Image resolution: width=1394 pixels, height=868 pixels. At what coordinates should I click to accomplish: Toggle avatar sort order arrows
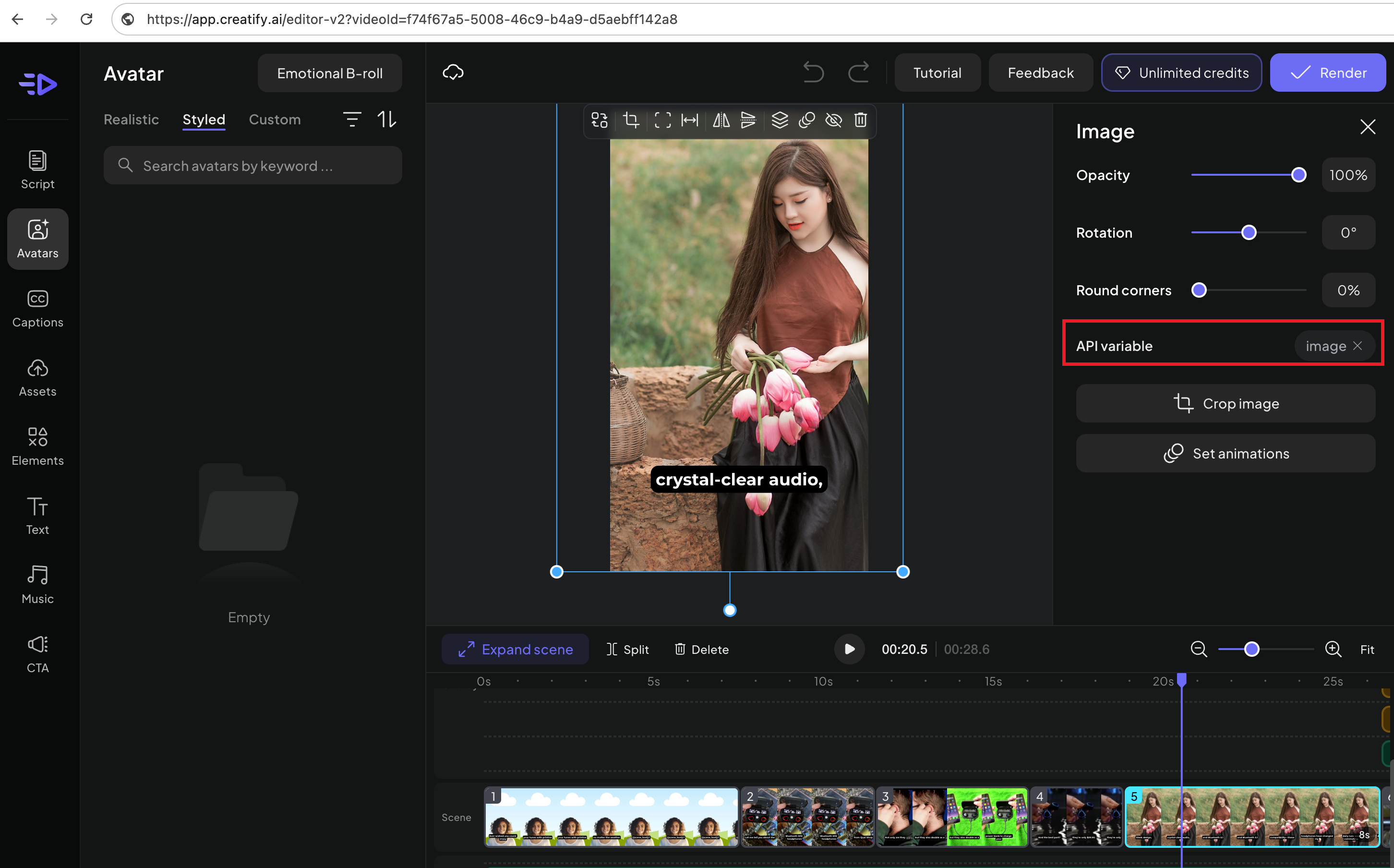(x=386, y=120)
